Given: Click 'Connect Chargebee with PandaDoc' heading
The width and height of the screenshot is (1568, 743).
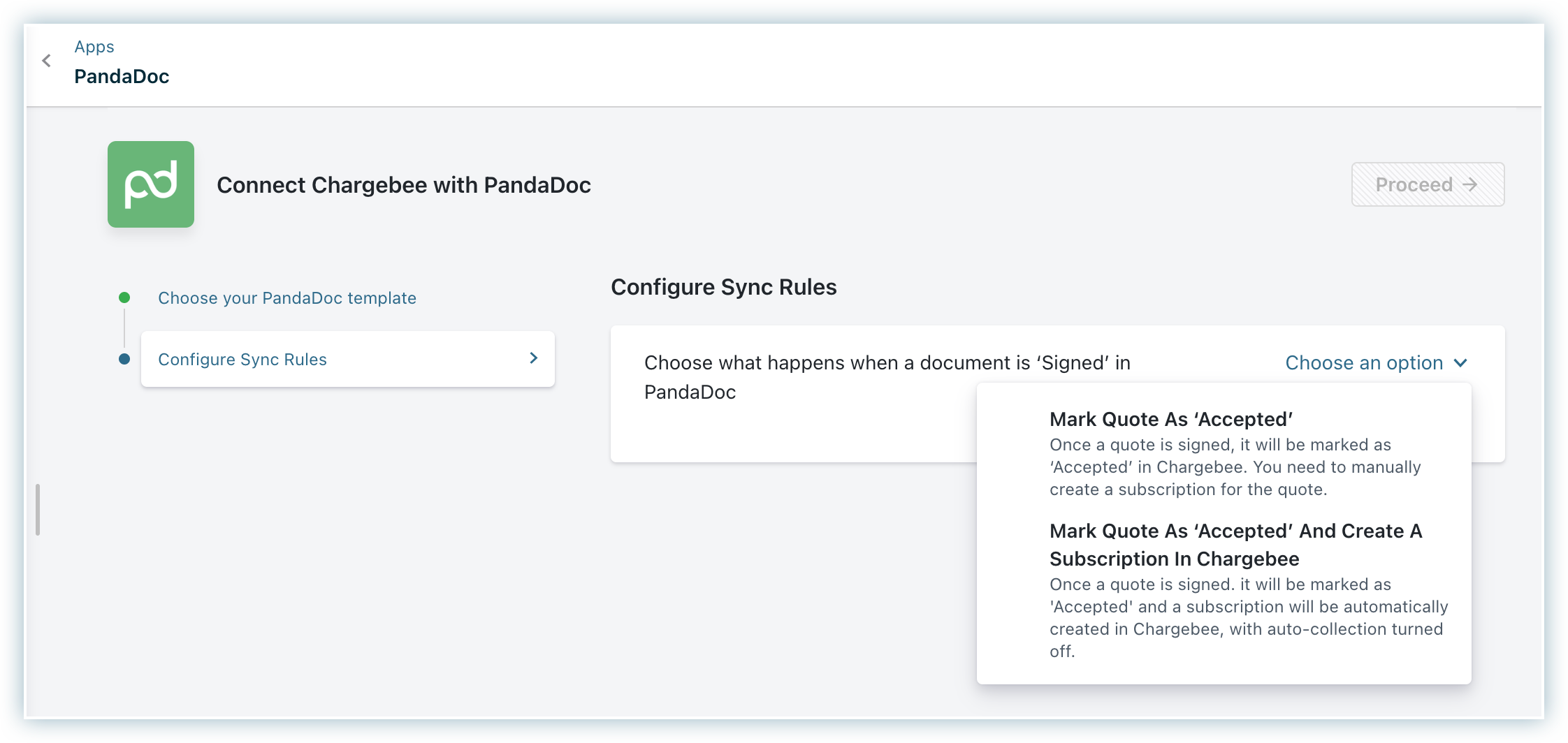Looking at the screenshot, I should coord(404,185).
